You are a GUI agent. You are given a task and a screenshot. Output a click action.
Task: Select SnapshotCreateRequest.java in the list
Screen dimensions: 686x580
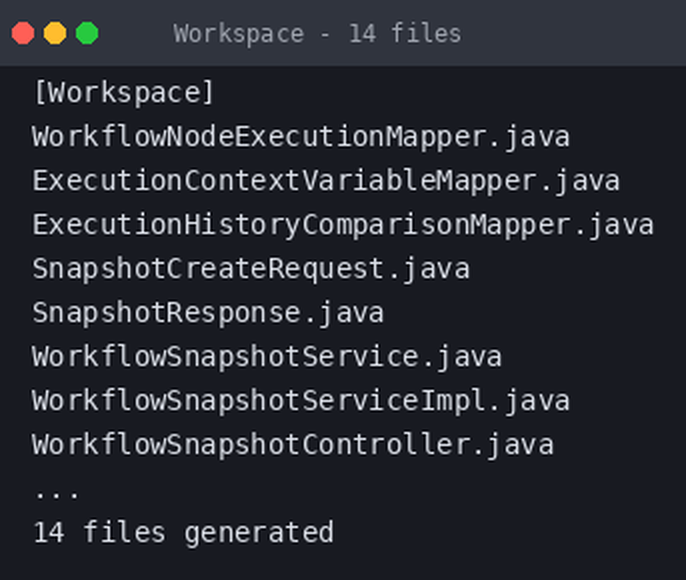click(x=251, y=269)
